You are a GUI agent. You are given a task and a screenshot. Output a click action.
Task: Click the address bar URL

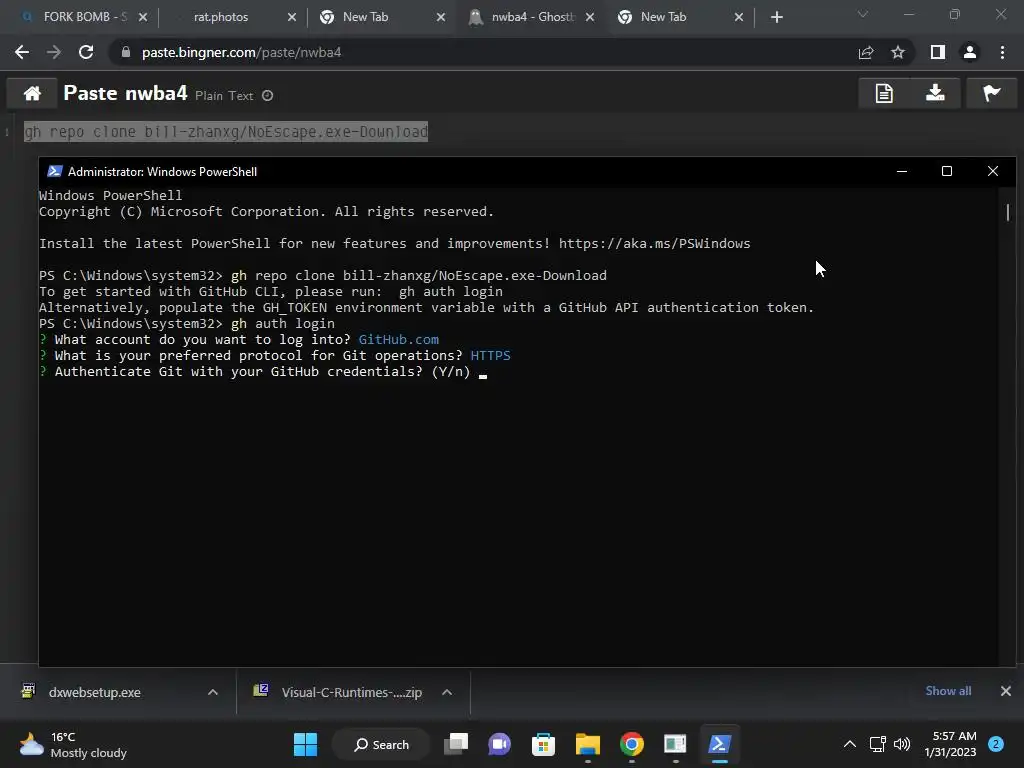(242, 52)
